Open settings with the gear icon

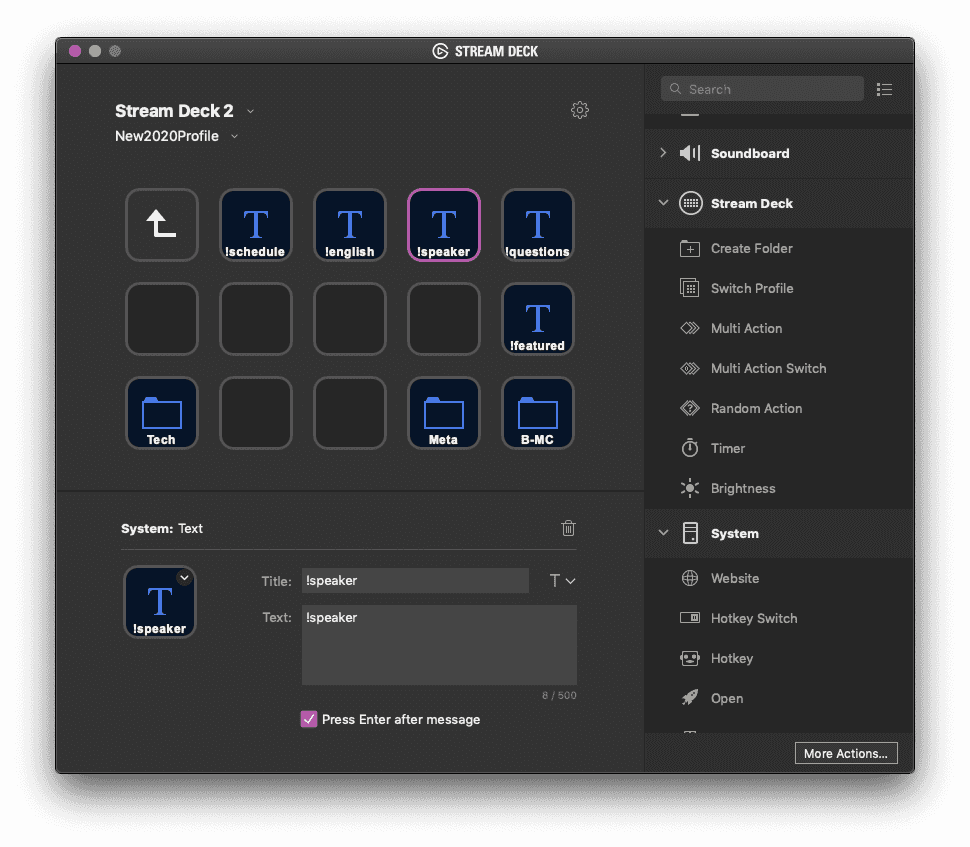[580, 110]
